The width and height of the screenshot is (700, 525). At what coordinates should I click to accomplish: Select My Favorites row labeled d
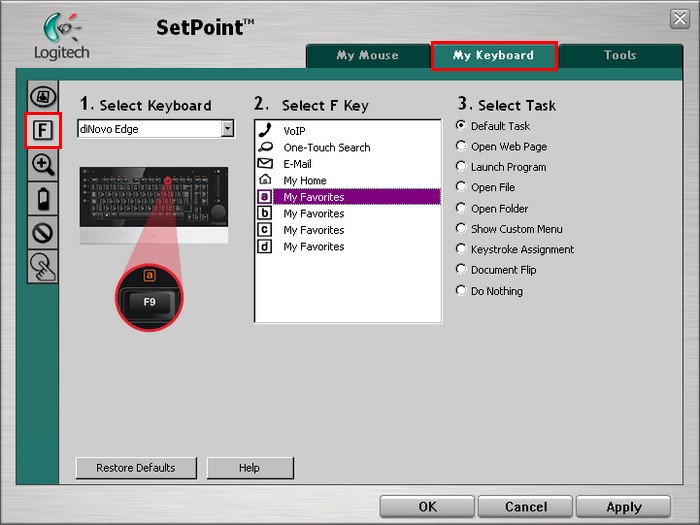[348, 246]
